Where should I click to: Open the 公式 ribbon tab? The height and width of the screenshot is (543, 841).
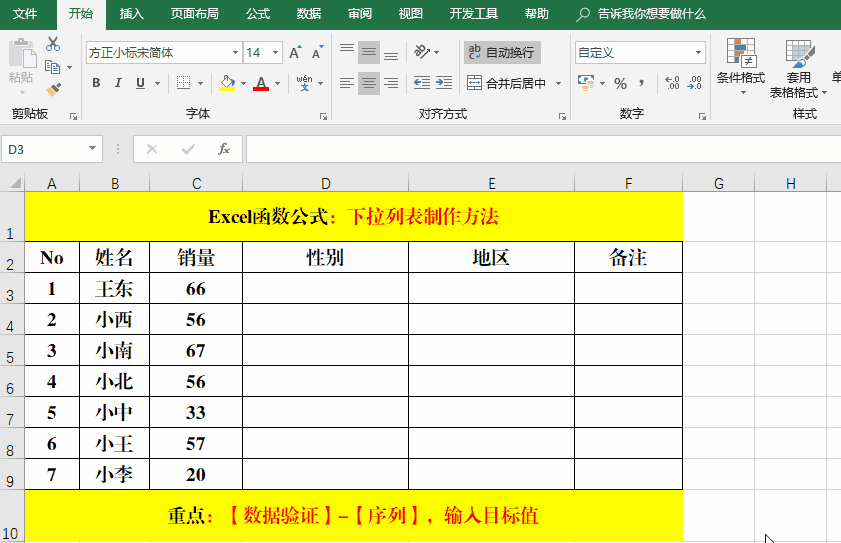[257, 14]
